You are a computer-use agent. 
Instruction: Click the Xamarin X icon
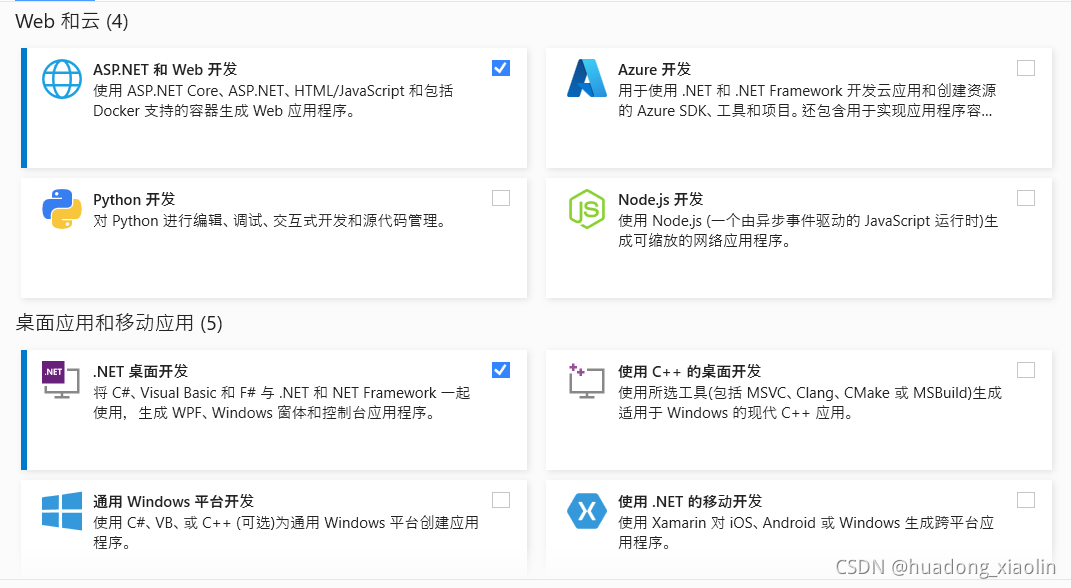587,511
